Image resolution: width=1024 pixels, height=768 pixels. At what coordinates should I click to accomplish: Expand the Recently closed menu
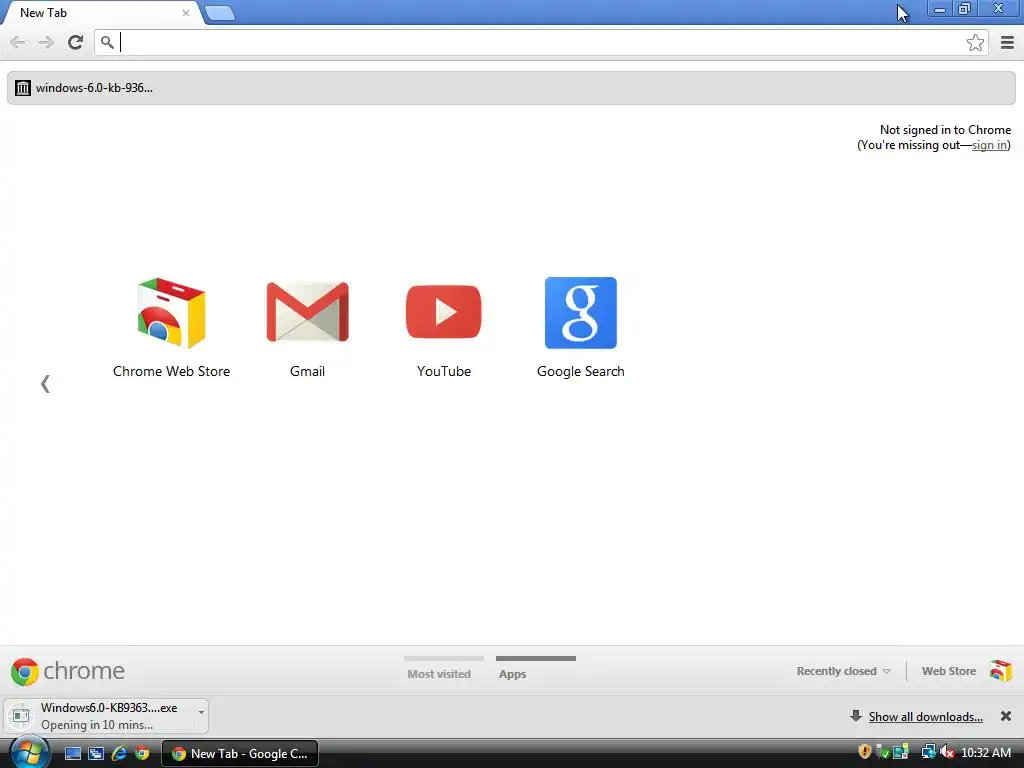843,671
